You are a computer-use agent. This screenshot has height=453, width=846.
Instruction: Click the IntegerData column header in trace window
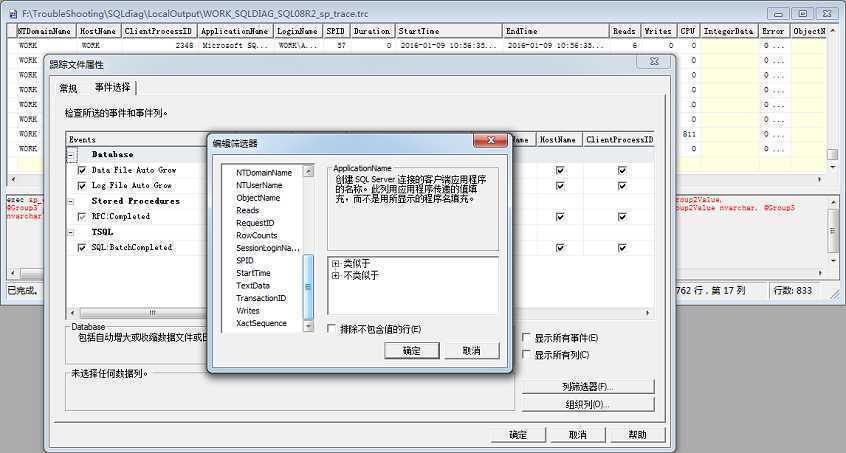(729, 31)
